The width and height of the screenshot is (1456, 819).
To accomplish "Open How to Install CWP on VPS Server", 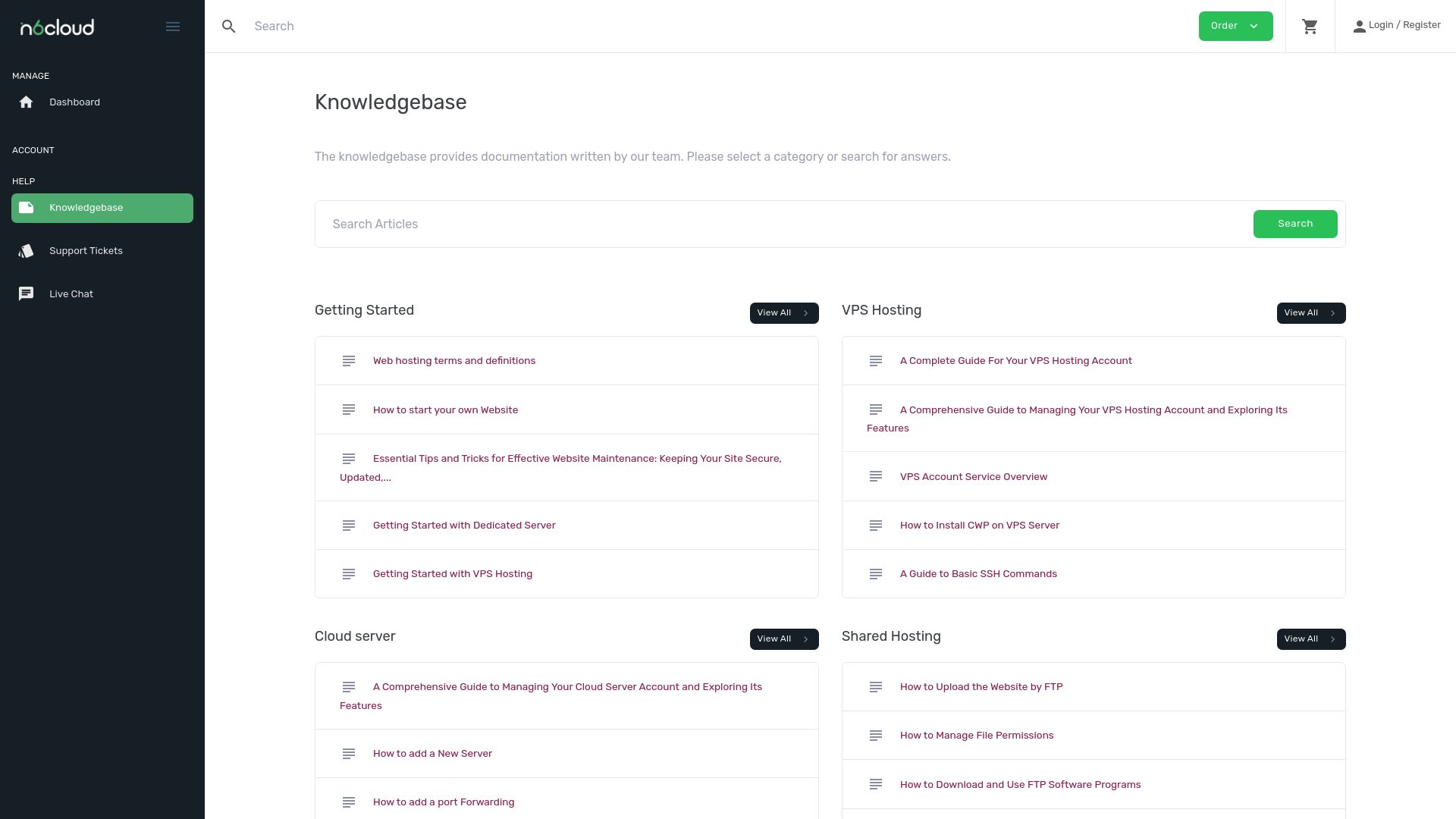I will [979, 525].
